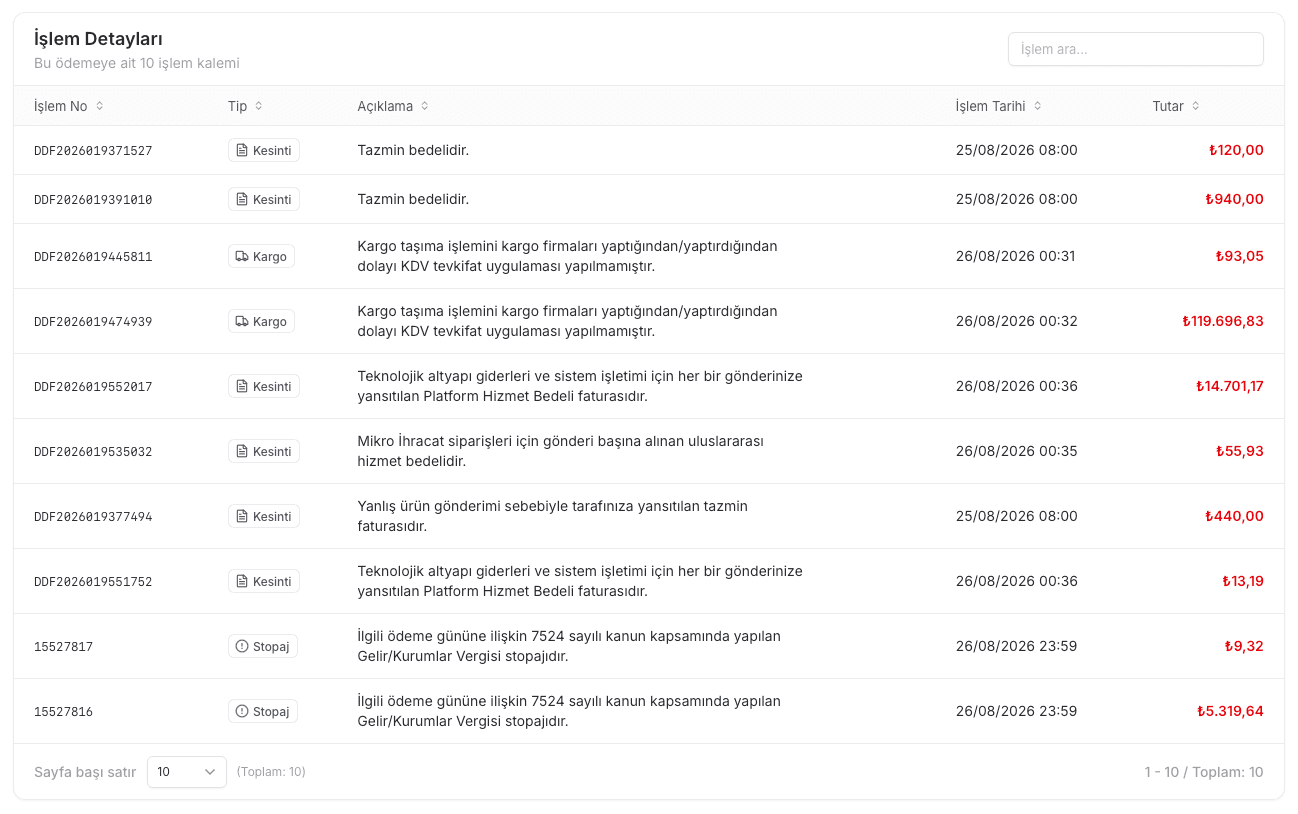The width and height of the screenshot is (1298, 814).
Task: Click Kesinti tag for DDF2026019535032
Action: (264, 451)
